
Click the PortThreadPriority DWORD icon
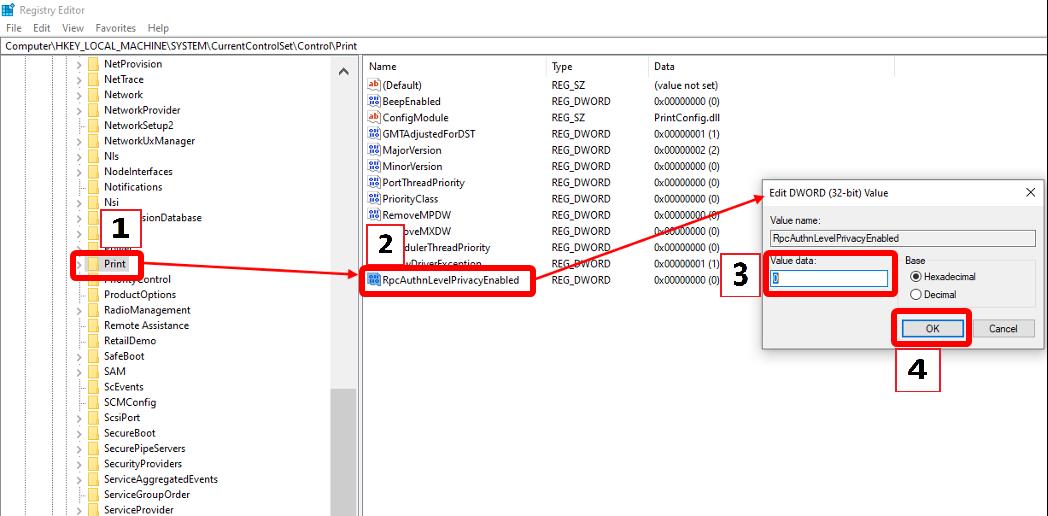click(374, 182)
